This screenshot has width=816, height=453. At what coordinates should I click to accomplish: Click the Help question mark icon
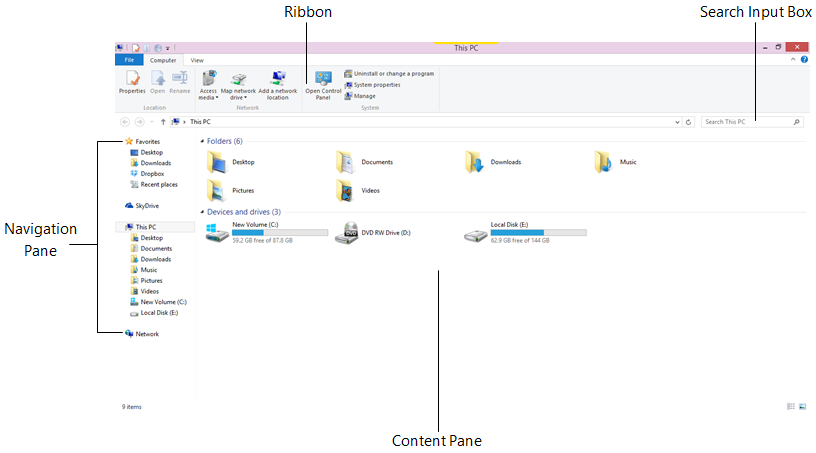(804, 60)
